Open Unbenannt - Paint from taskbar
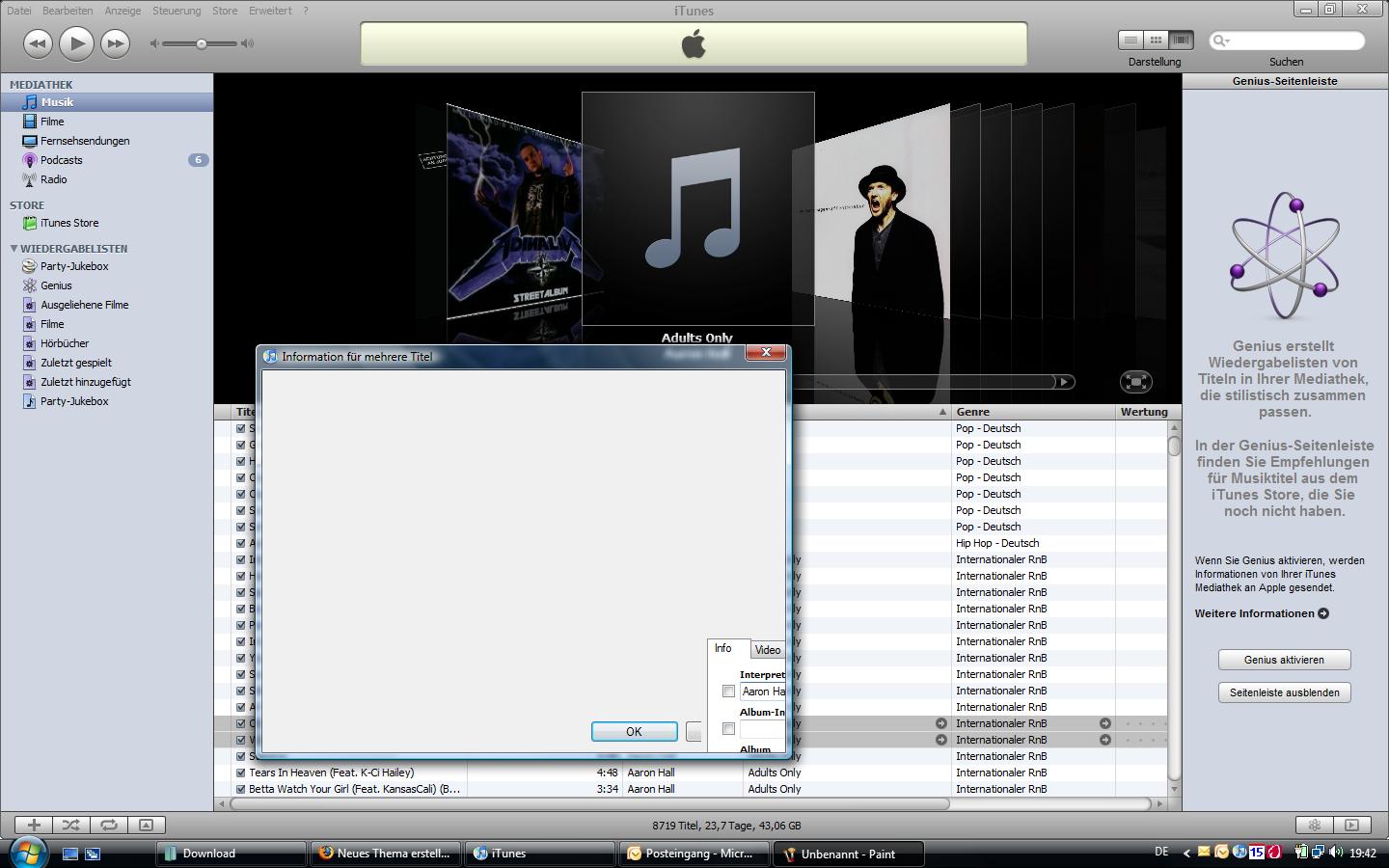1389x868 pixels. pos(849,854)
